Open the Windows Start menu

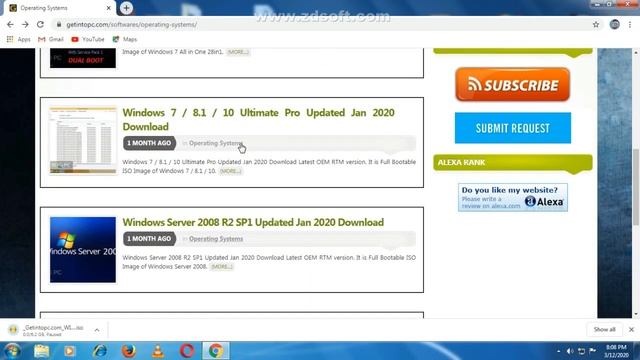tap(12, 351)
